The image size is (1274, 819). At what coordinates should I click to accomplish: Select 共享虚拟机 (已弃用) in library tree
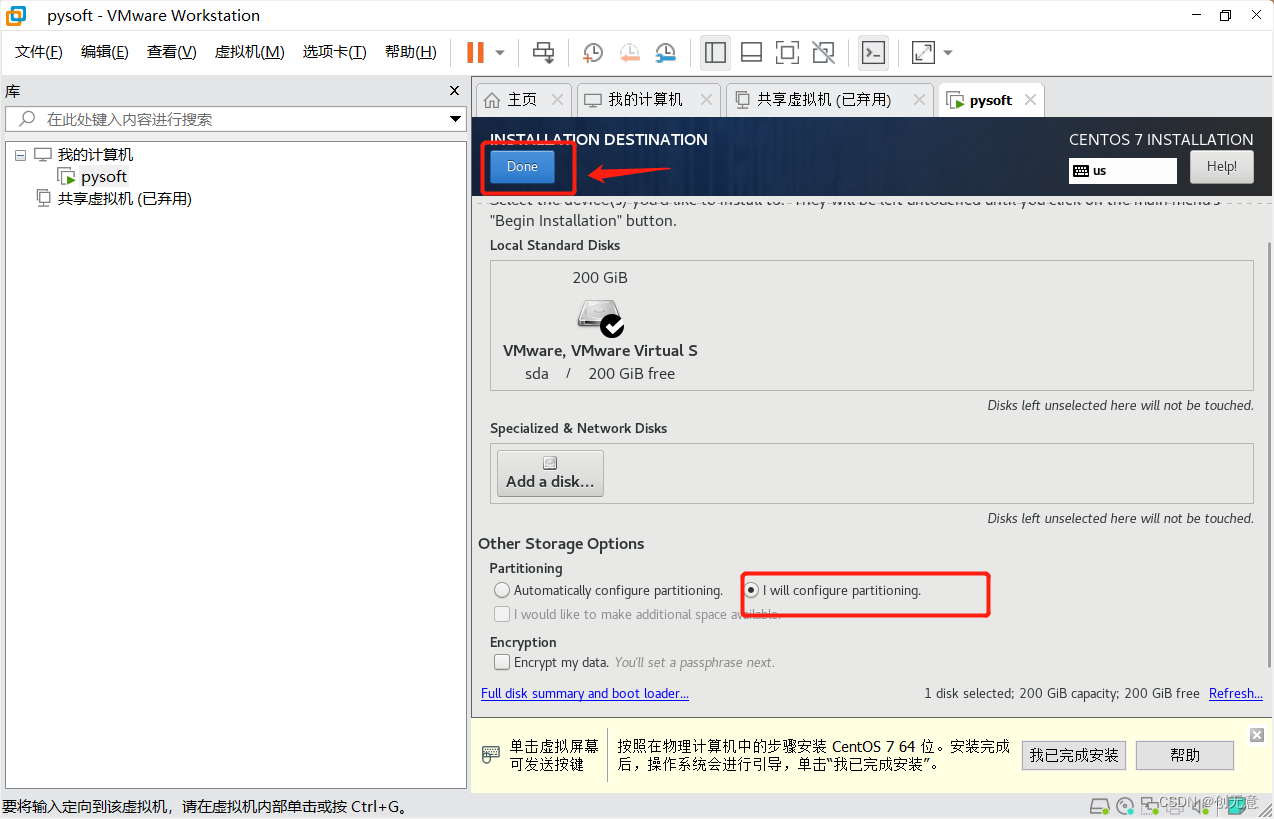(124, 199)
